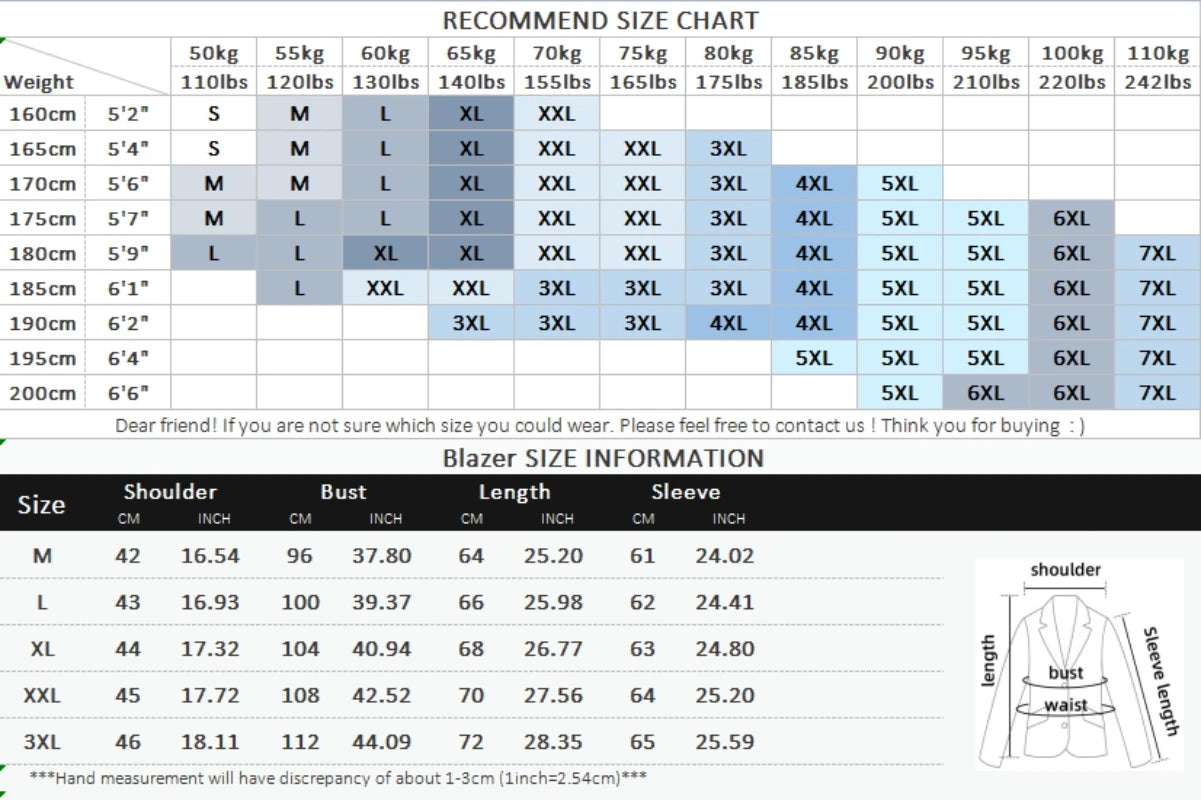Select the 50kg weight column header
Image resolution: width=1201 pixels, height=800 pixels.
[214, 54]
